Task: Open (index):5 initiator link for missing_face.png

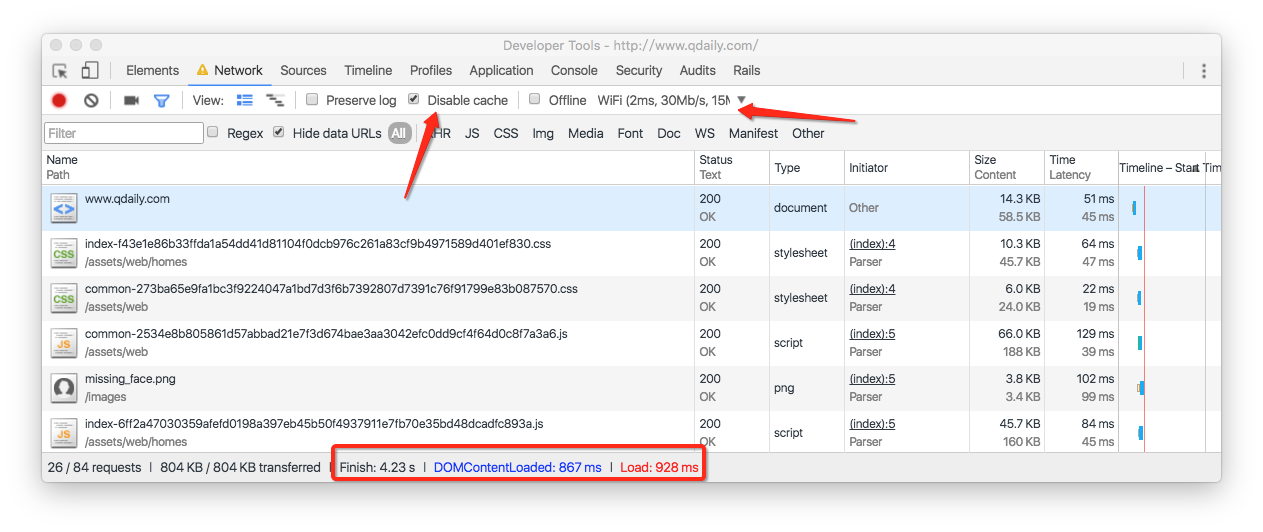Action: pos(872,379)
